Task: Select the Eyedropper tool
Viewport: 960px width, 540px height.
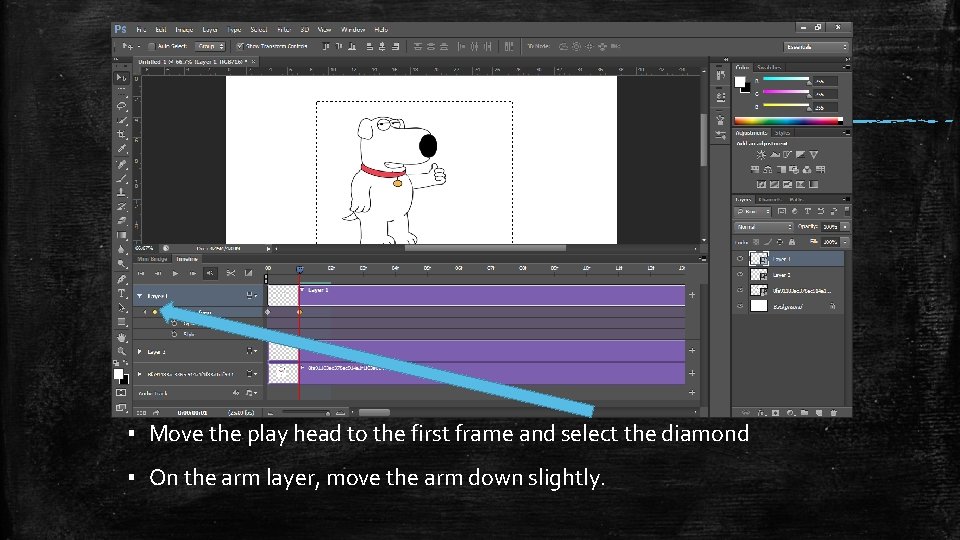Action: [x=121, y=149]
